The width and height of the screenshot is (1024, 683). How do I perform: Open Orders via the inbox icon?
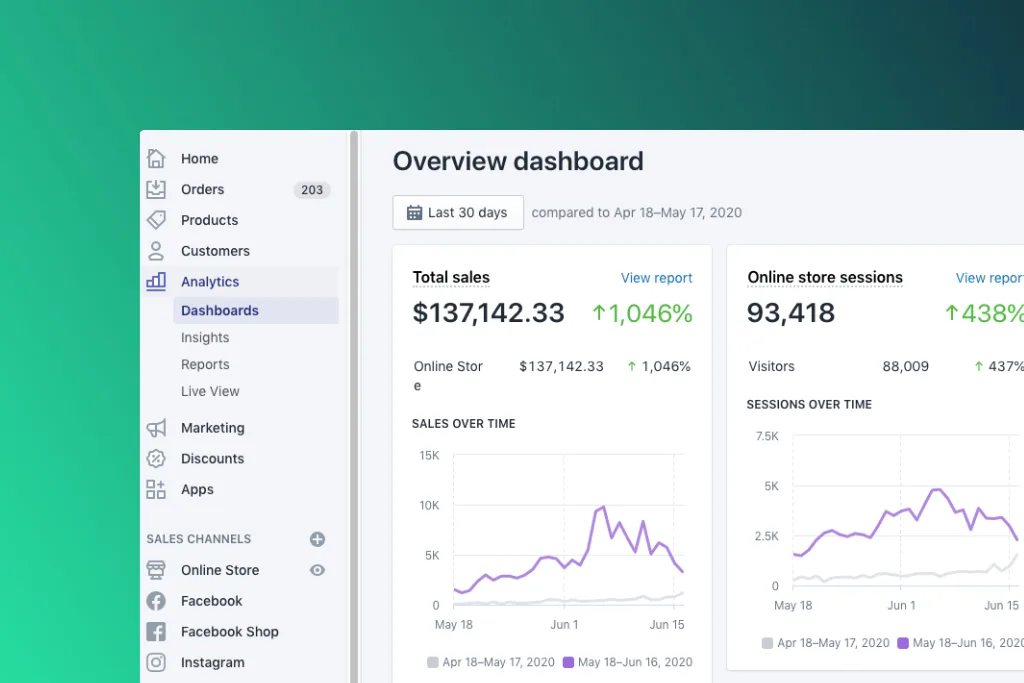156,189
